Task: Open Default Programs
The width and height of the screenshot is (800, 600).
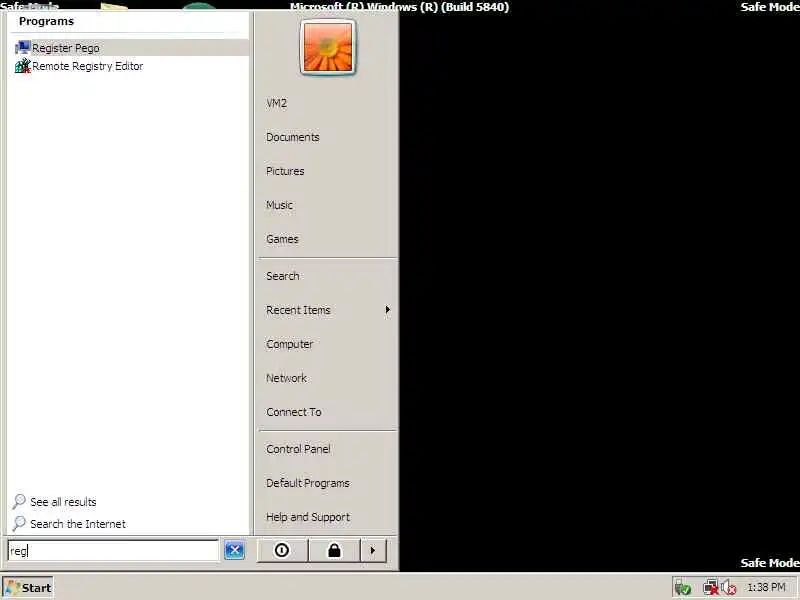Action: pyautogui.click(x=308, y=483)
